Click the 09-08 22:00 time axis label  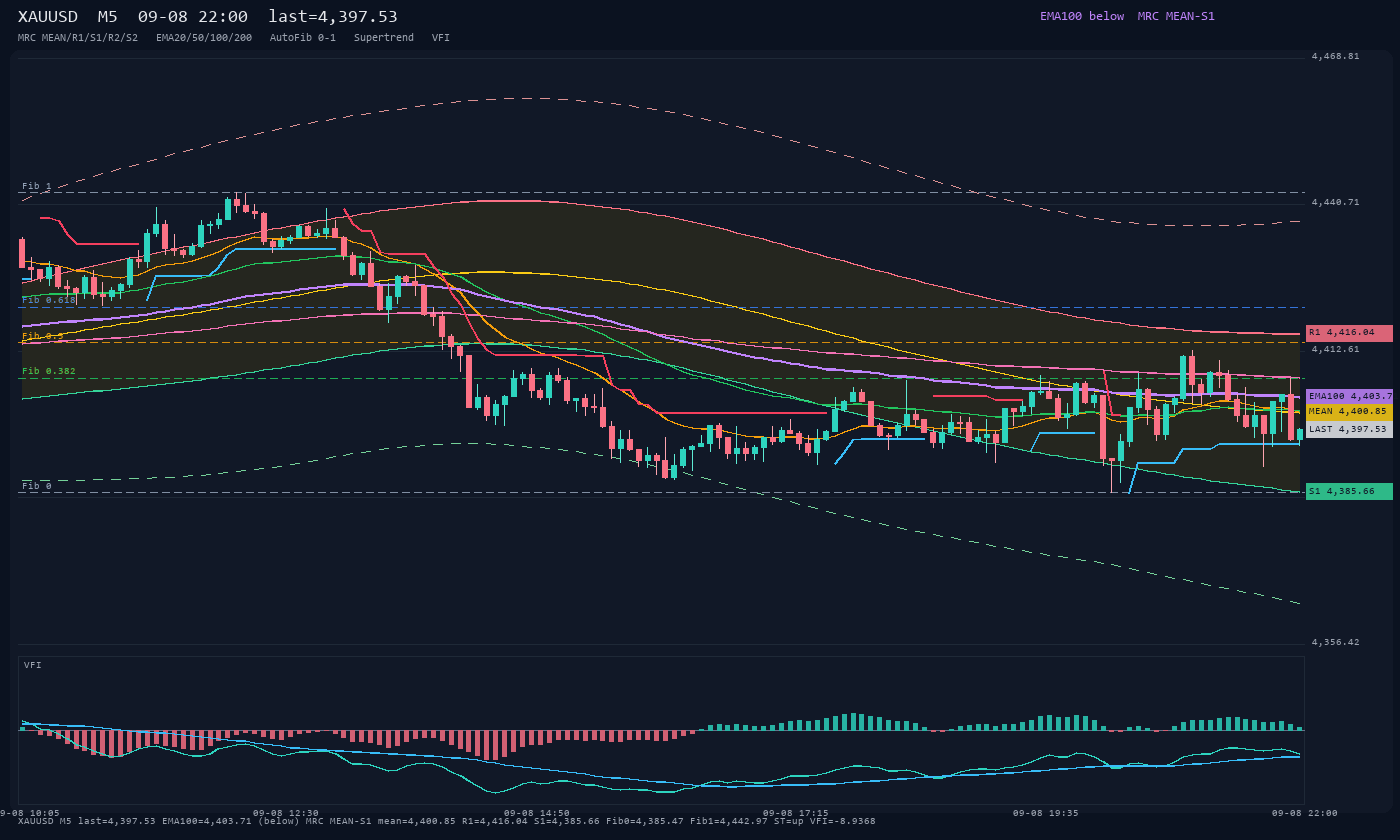point(1305,813)
